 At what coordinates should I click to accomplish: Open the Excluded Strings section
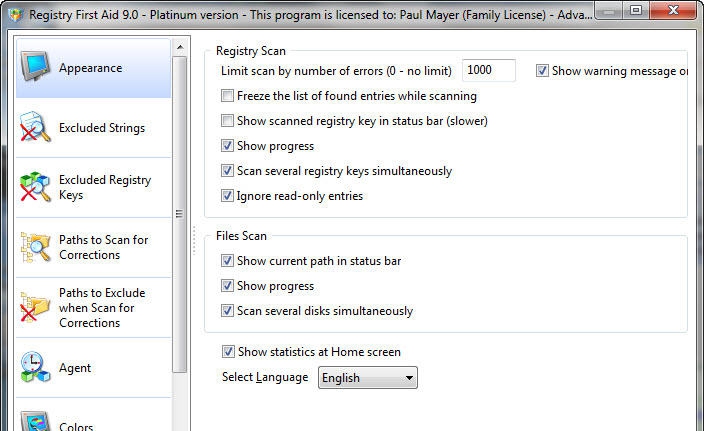[x=93, y=128]
